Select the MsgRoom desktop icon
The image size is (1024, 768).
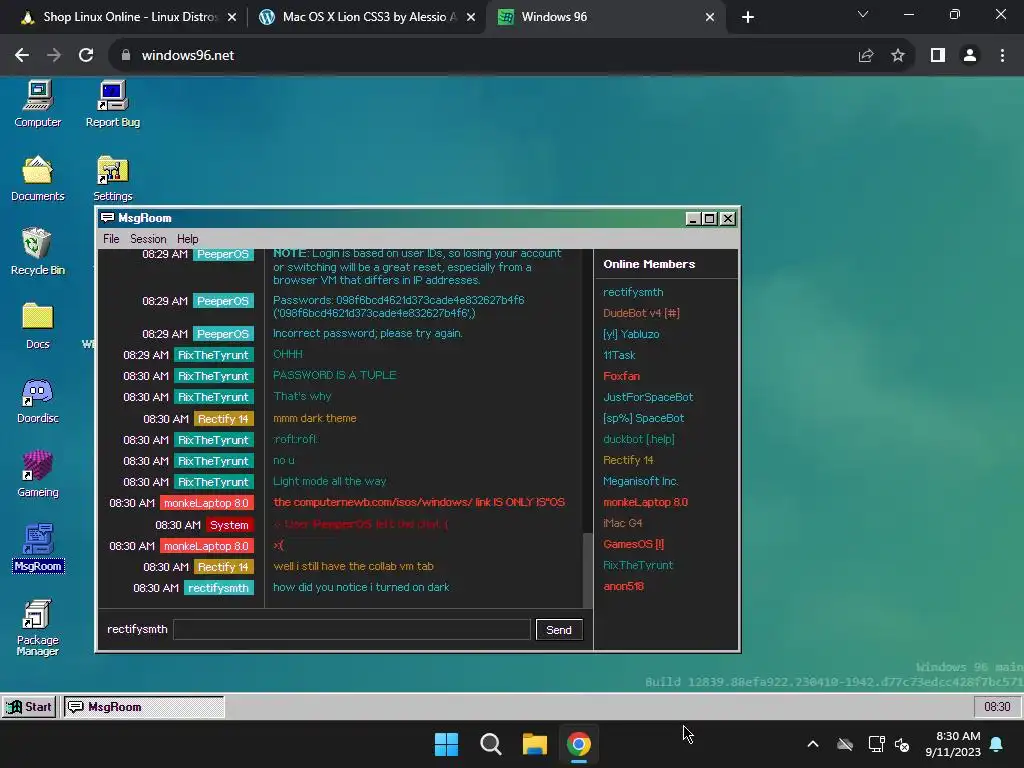37,549
